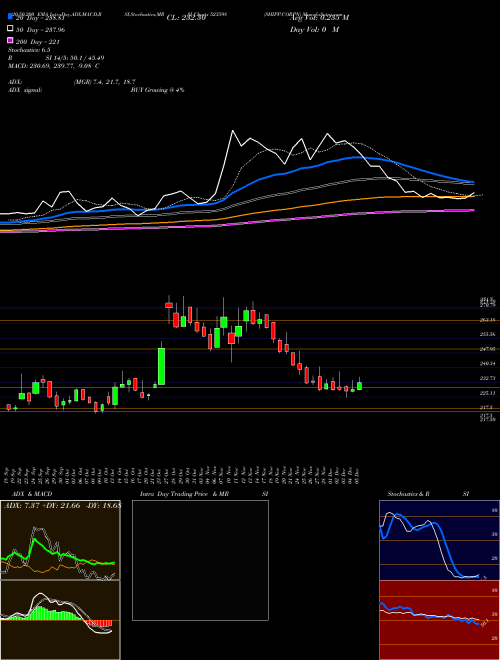Image resolution: width=500 pixels, height=660 pixels.
Task: Open the blue Stochastics chart panel
Action: [439, 540]
